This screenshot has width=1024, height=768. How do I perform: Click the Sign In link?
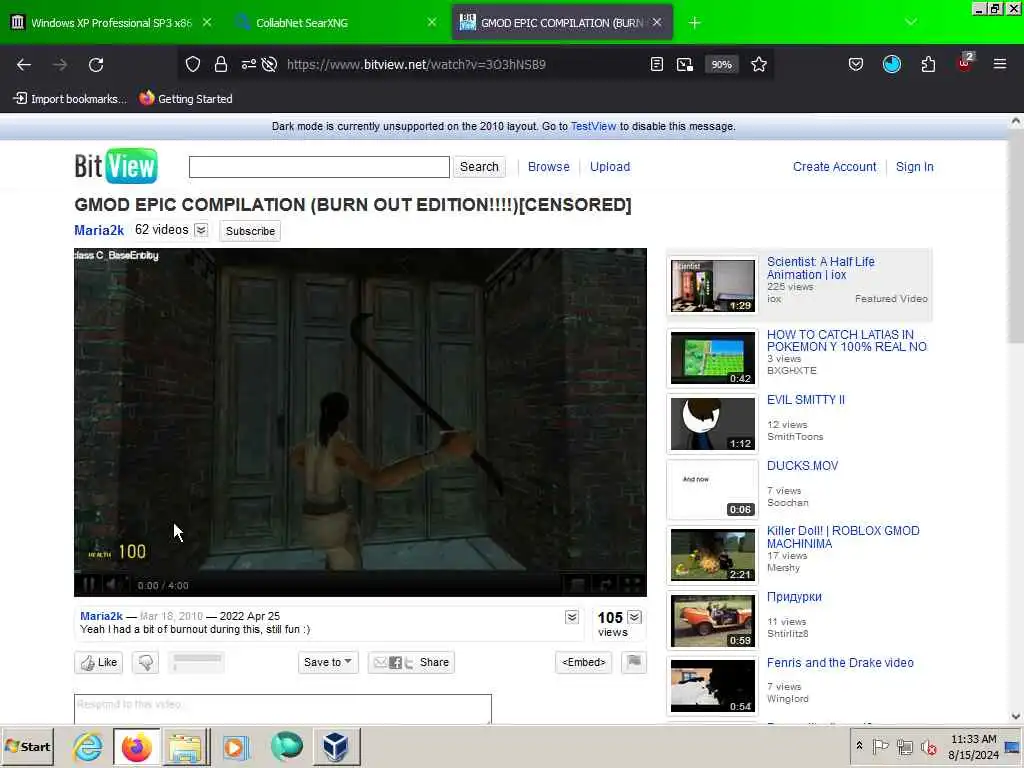tap(915, 167)
